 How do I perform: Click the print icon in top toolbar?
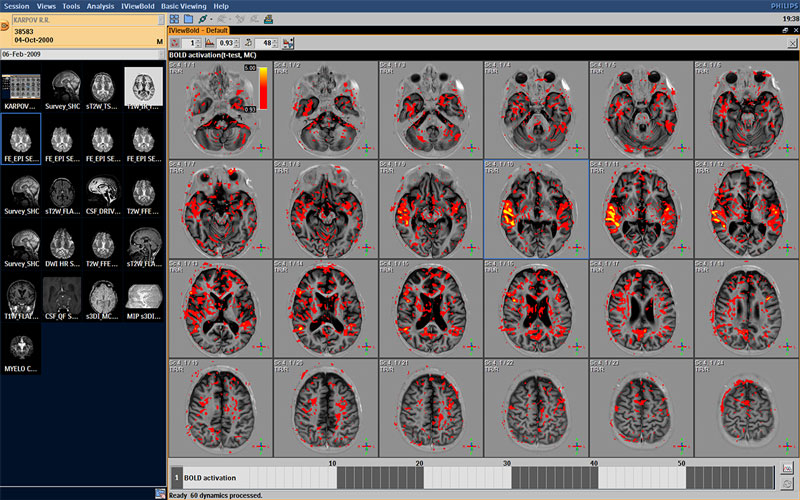coord(267,19)
